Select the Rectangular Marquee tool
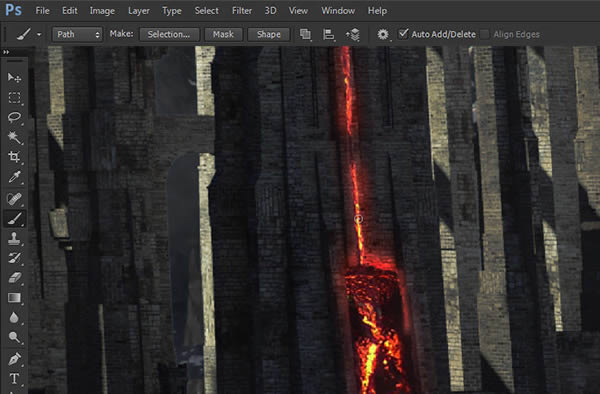 coord(14,98)
